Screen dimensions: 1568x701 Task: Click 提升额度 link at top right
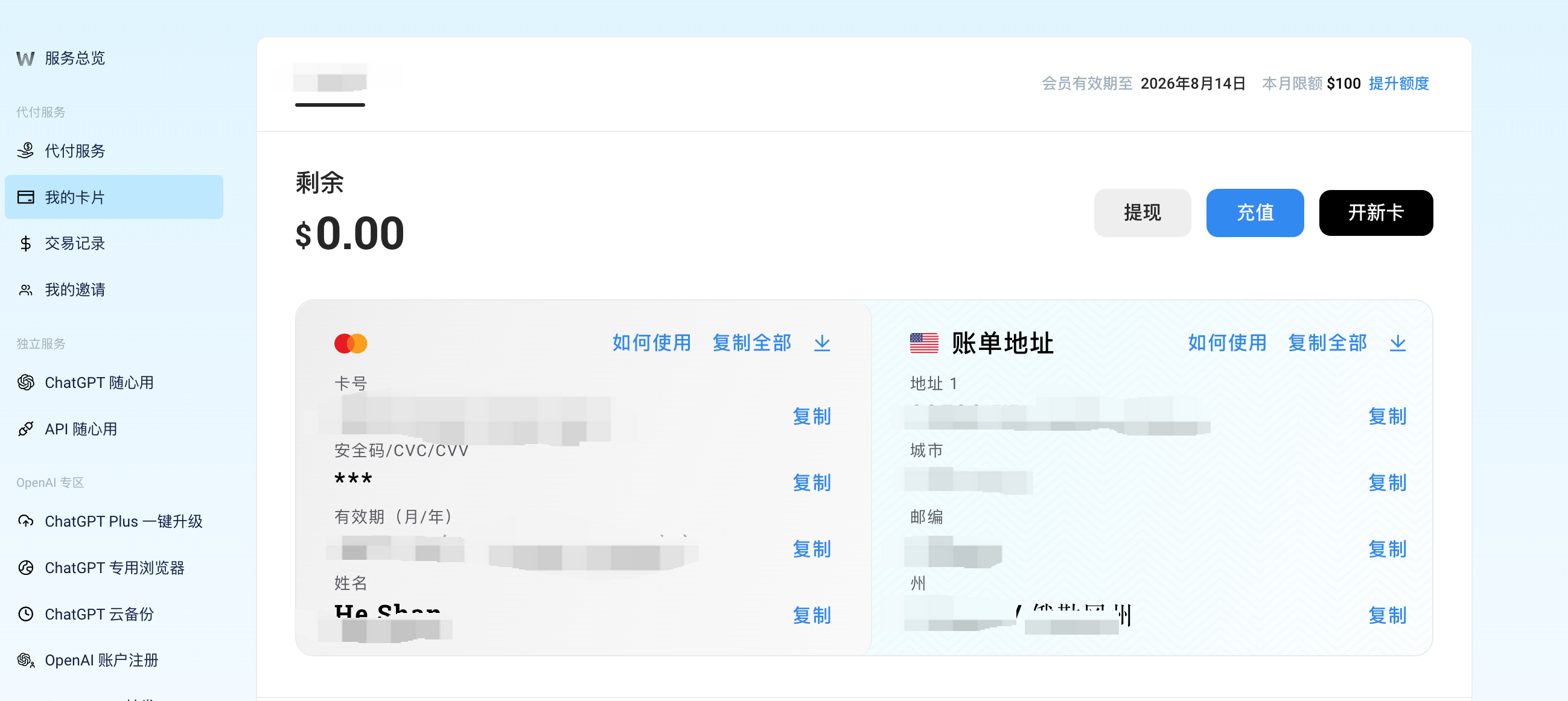(1399, 83)
